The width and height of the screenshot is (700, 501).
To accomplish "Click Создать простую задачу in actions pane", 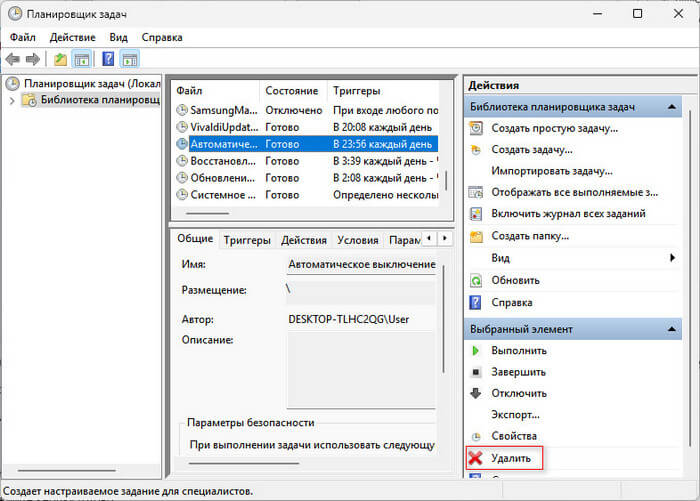I will [554, 128].
